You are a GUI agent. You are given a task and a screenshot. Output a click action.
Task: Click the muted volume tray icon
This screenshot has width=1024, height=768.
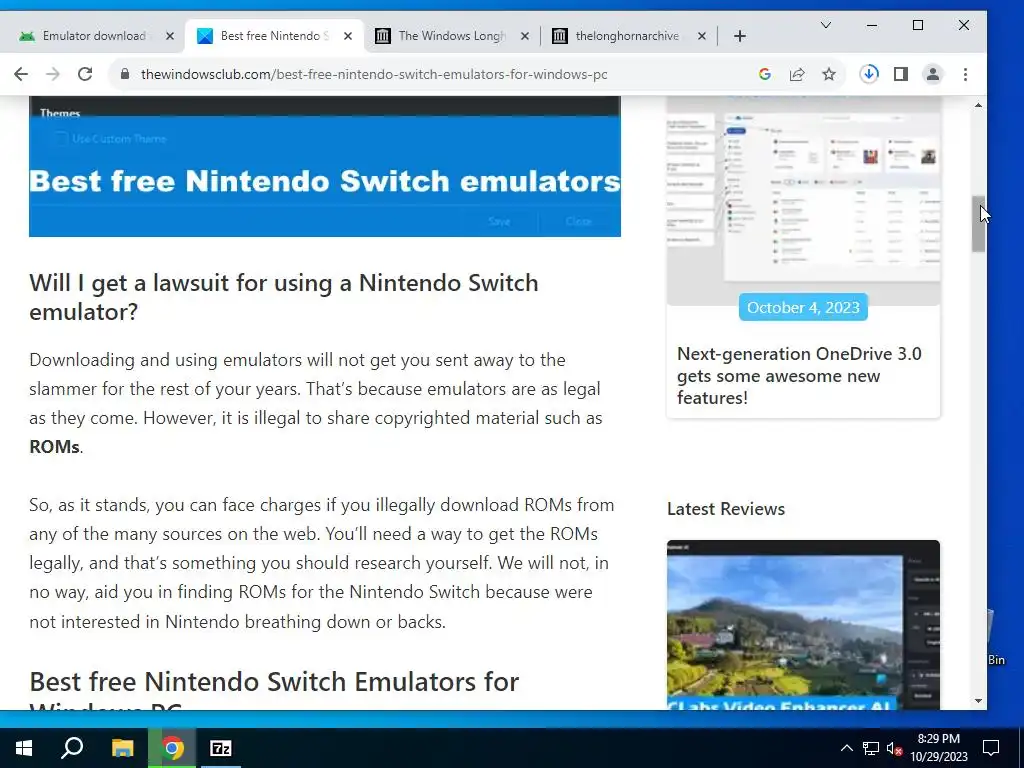click(895, 748)
